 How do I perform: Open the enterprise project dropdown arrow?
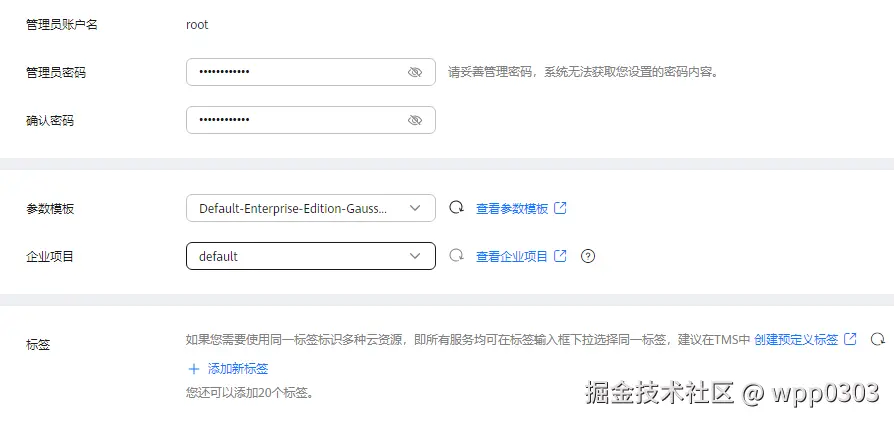click(415, 256)
